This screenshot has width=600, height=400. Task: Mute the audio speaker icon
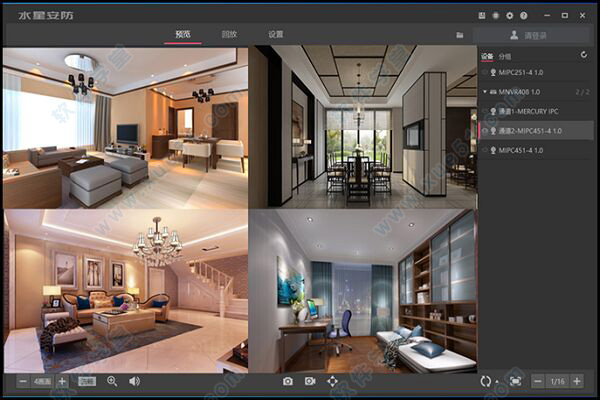tap(134, 381)
